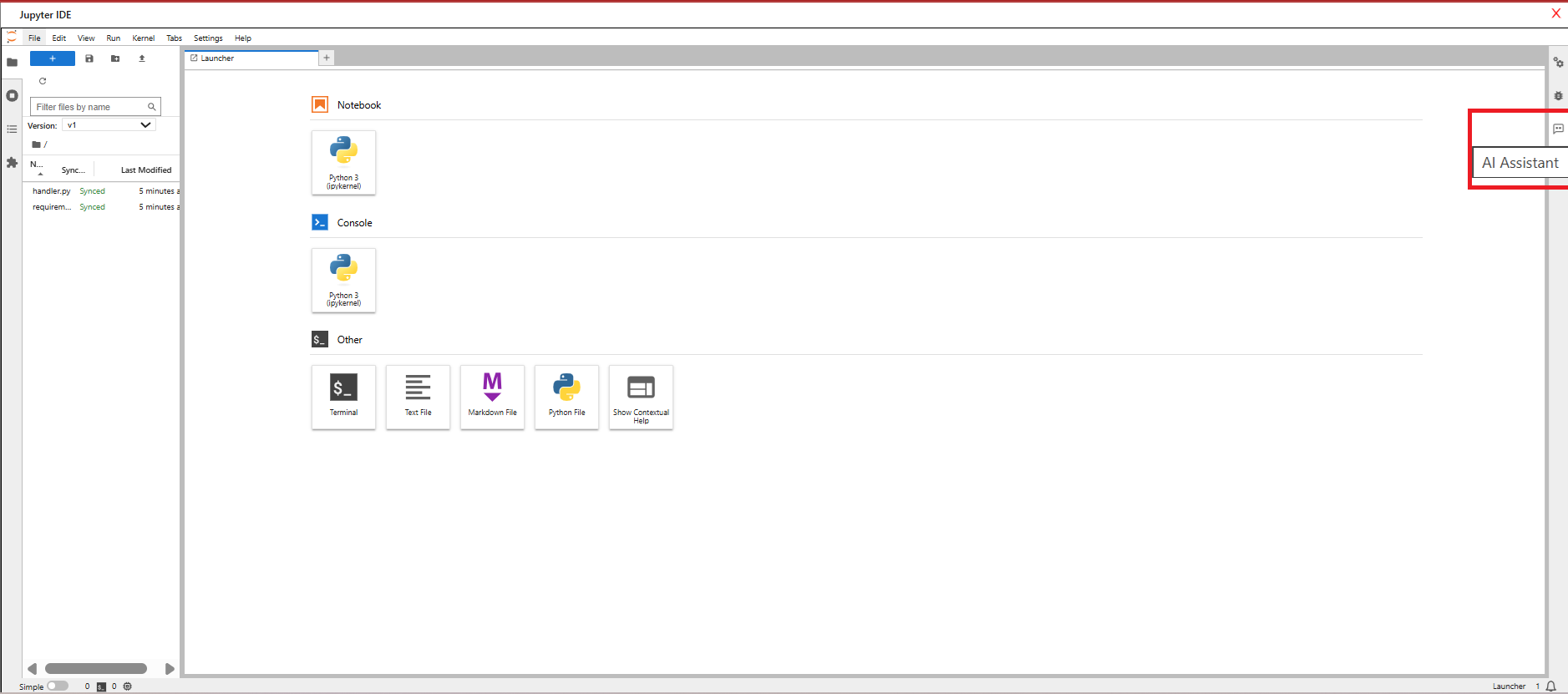Sort files by the Last Modified column
Screen dimensions: 1568x694
point(146,170)
